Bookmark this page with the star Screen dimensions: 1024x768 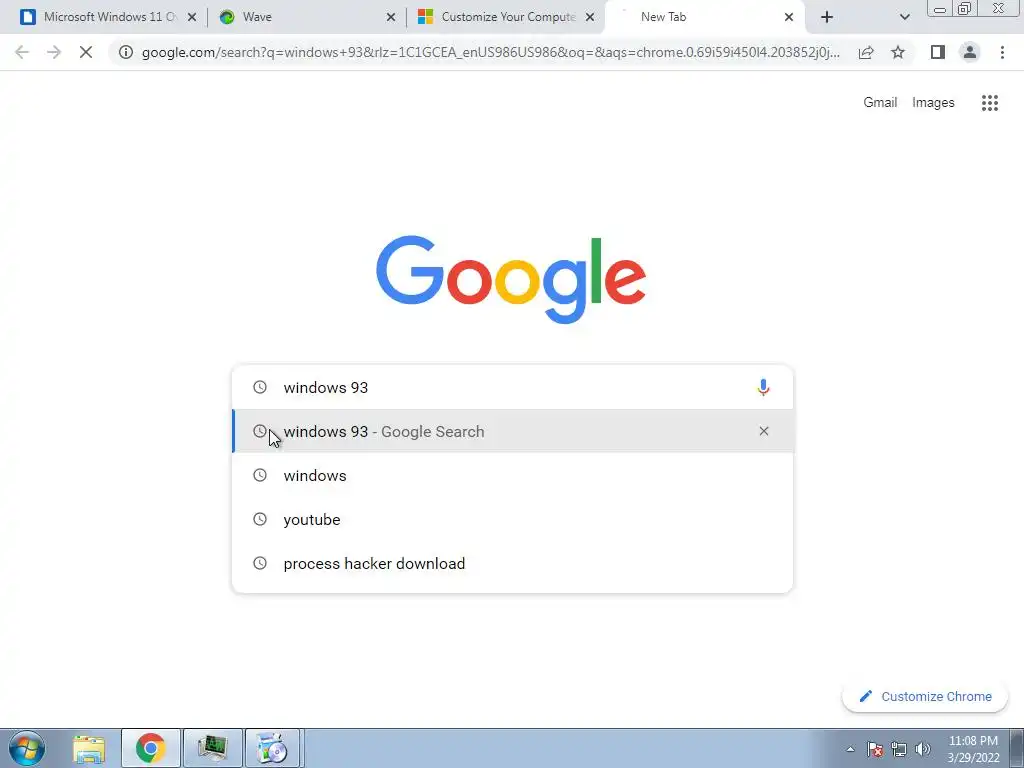(898, 52)
